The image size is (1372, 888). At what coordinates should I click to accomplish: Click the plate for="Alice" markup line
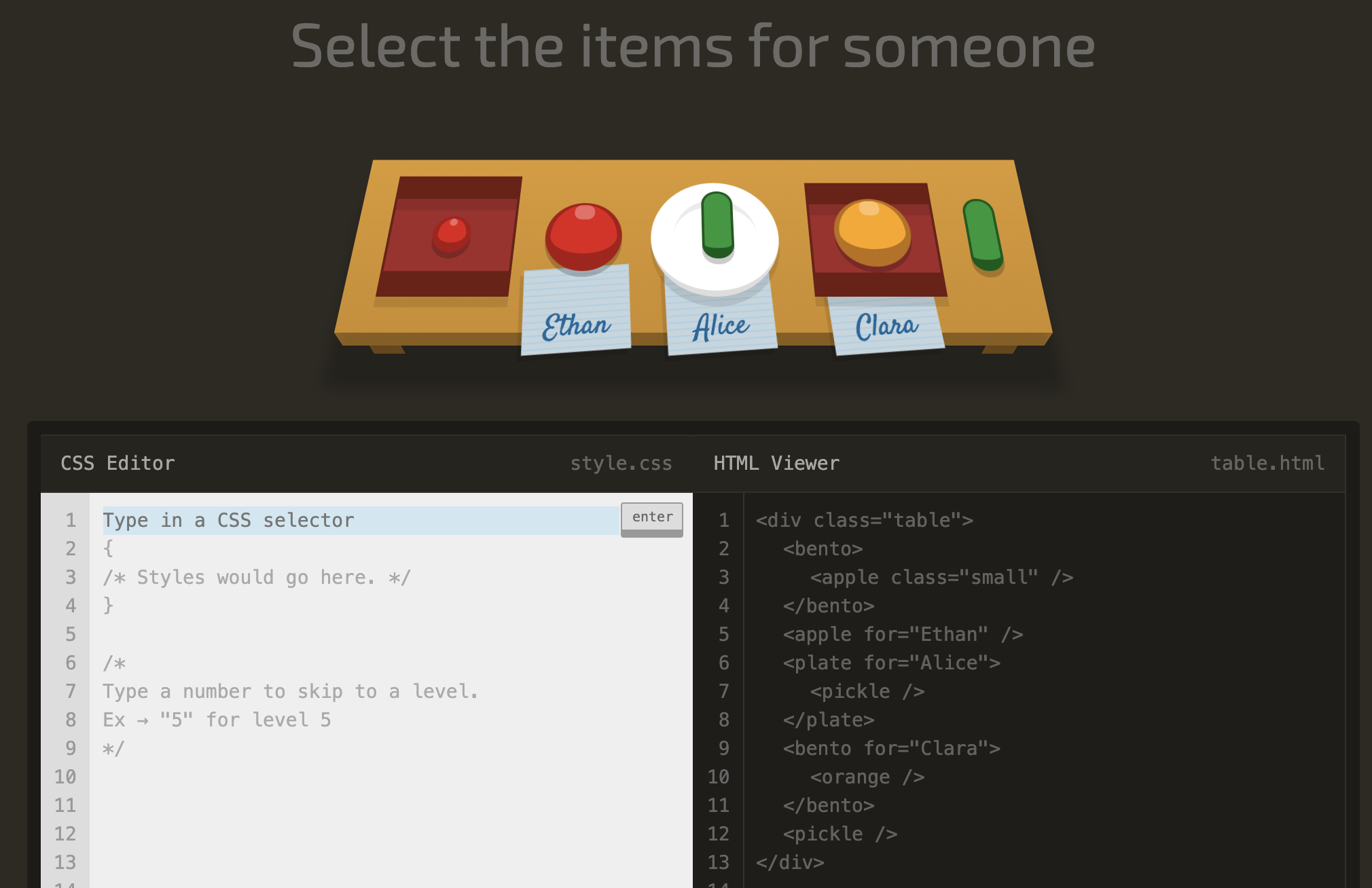(x=891, y=663)
